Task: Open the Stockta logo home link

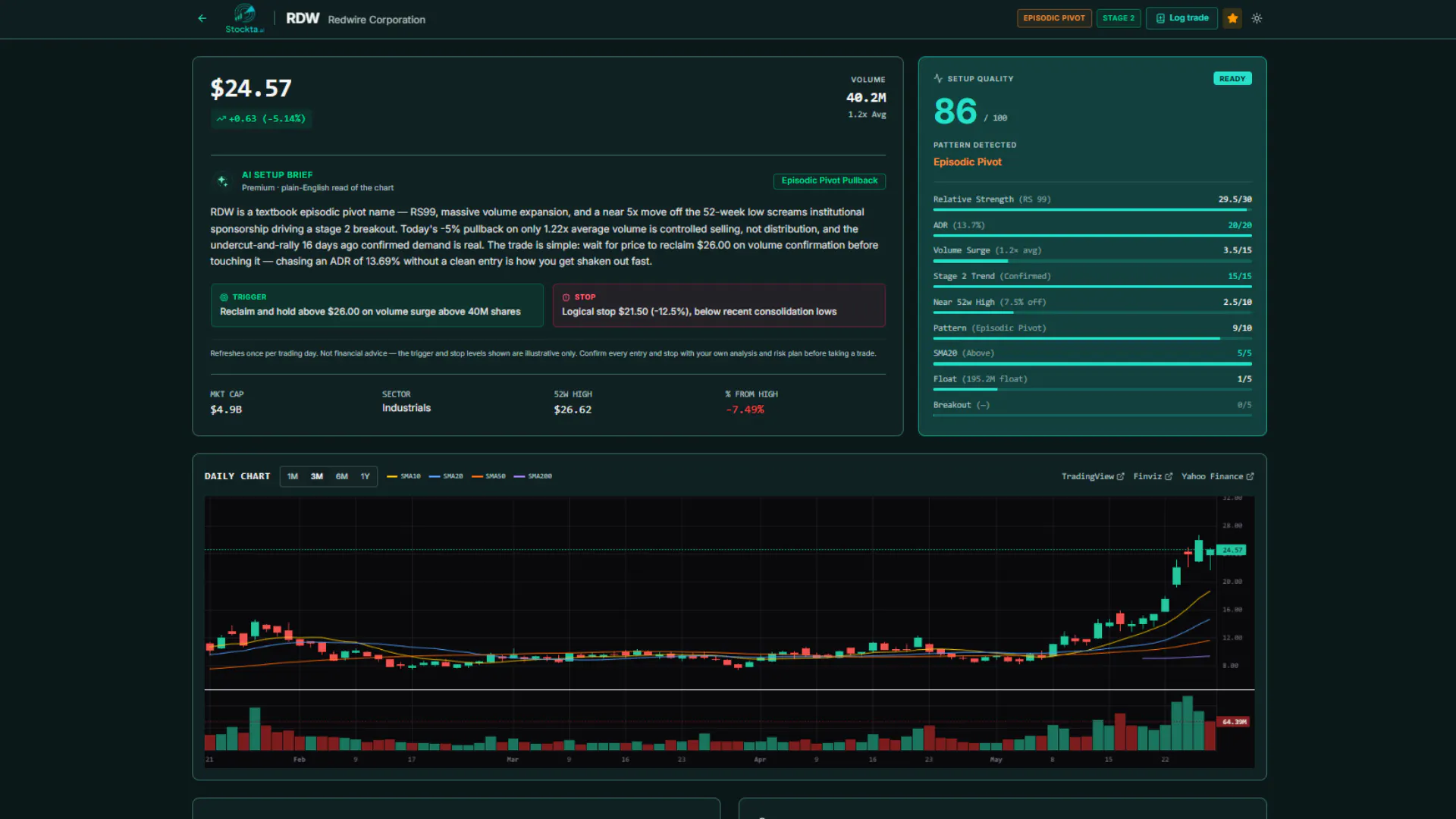Action: [x=244, y=18]
